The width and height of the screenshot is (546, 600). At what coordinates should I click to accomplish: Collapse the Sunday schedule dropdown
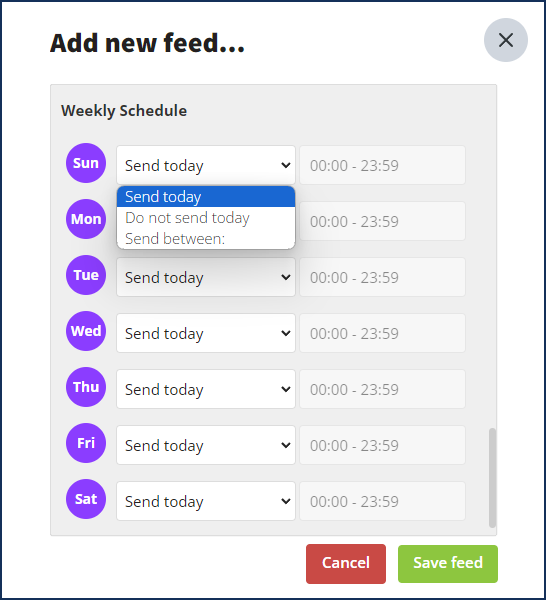[x=206, y=165]
